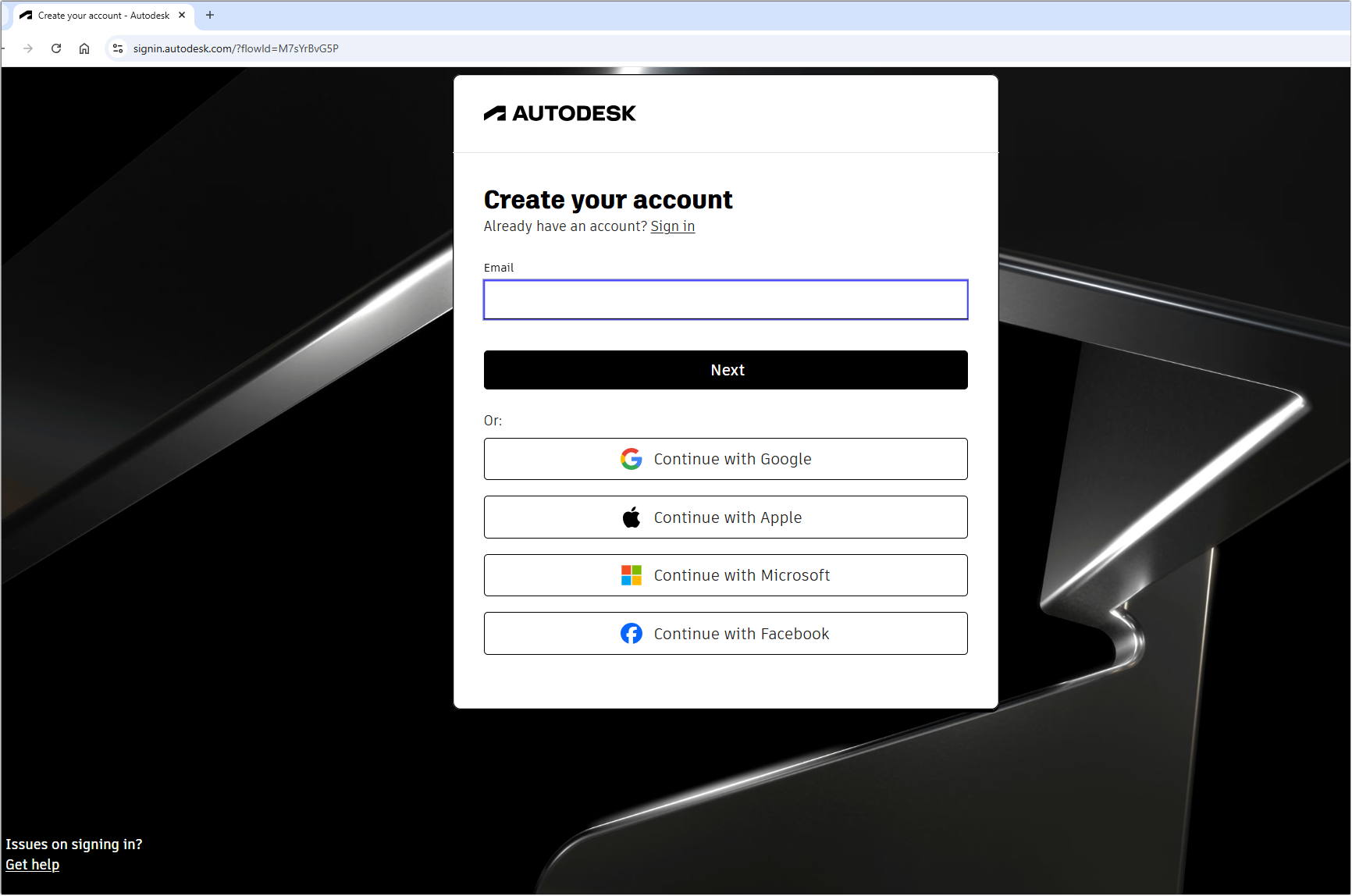
Task: Choose Continue with Apple
Action: (x=726, y=517)
